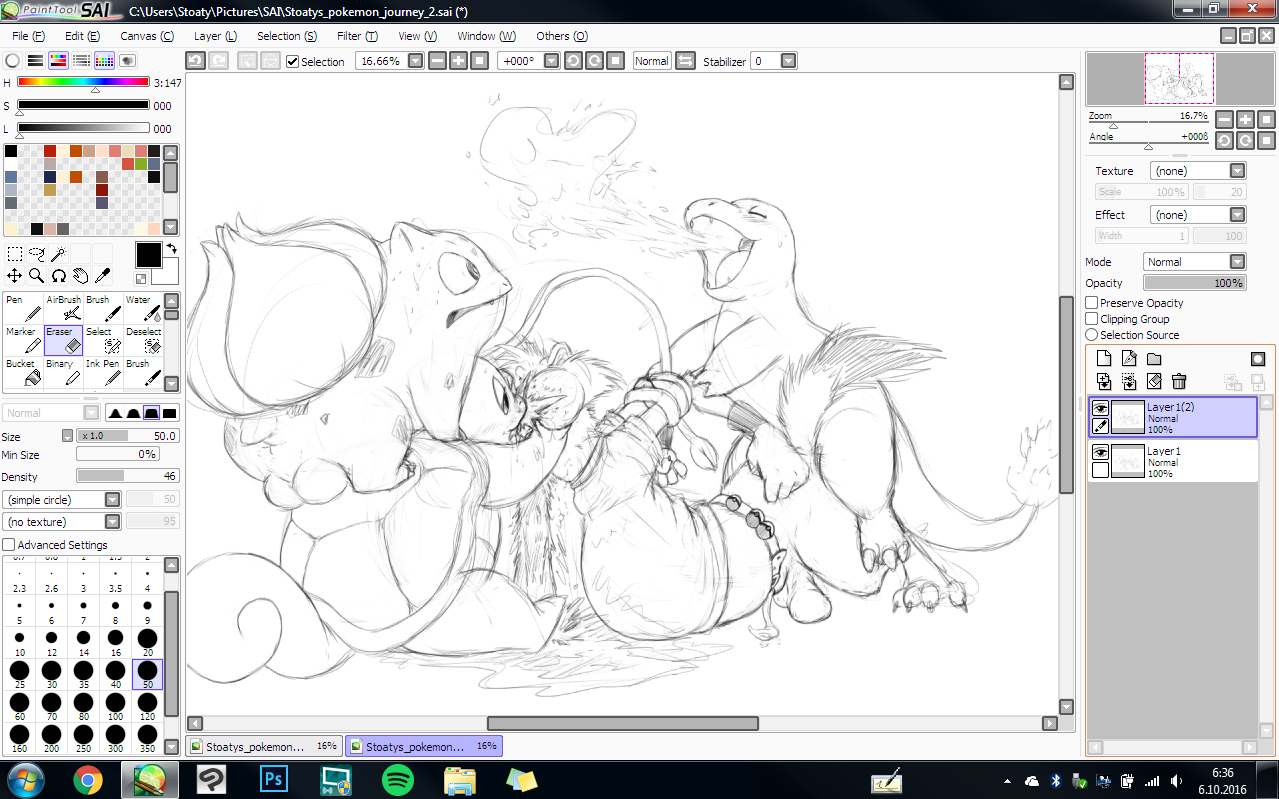Open the no texture brush dropdown

tap(112, 522)
